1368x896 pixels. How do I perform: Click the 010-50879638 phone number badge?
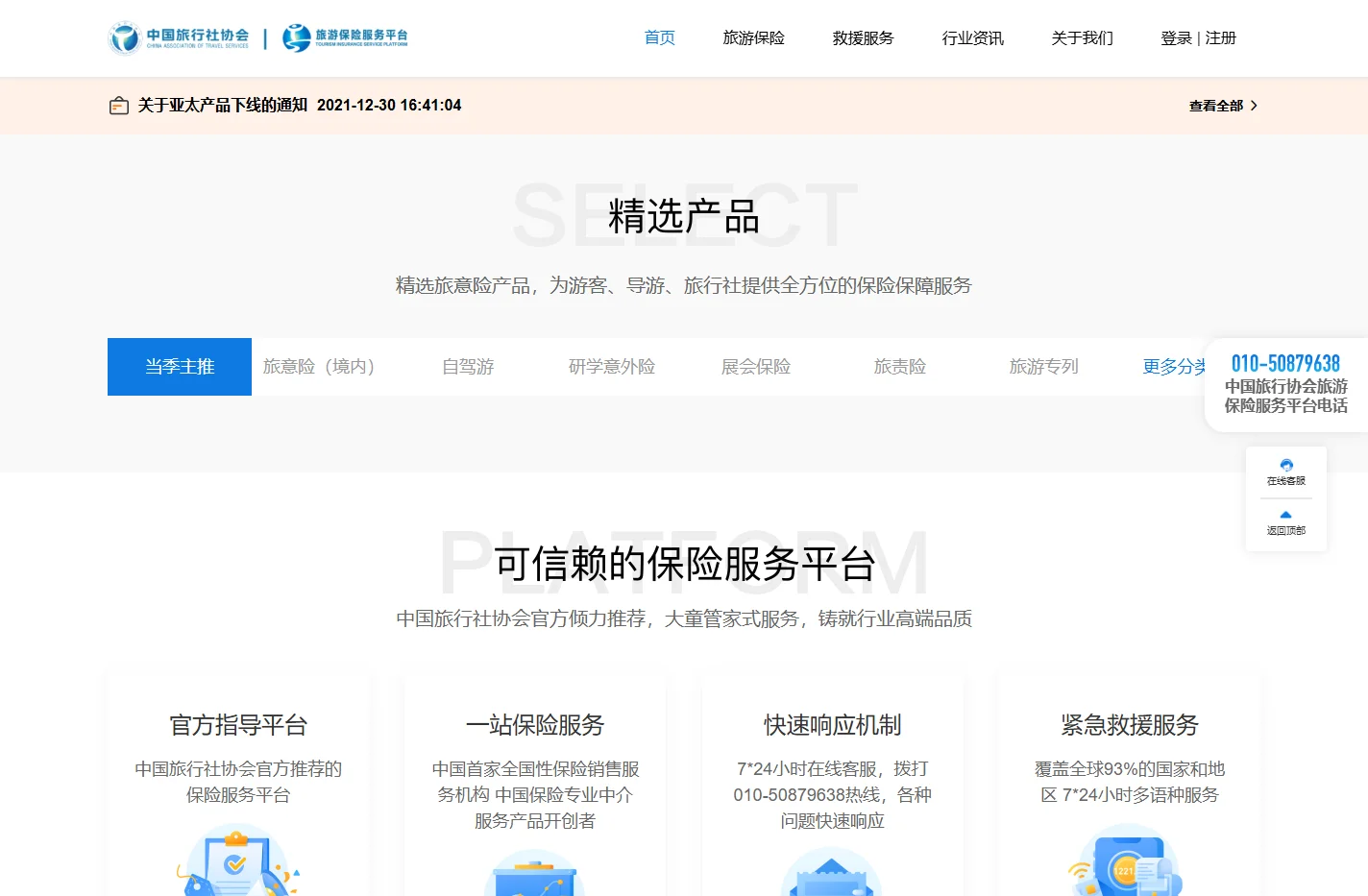point(1285,364)
